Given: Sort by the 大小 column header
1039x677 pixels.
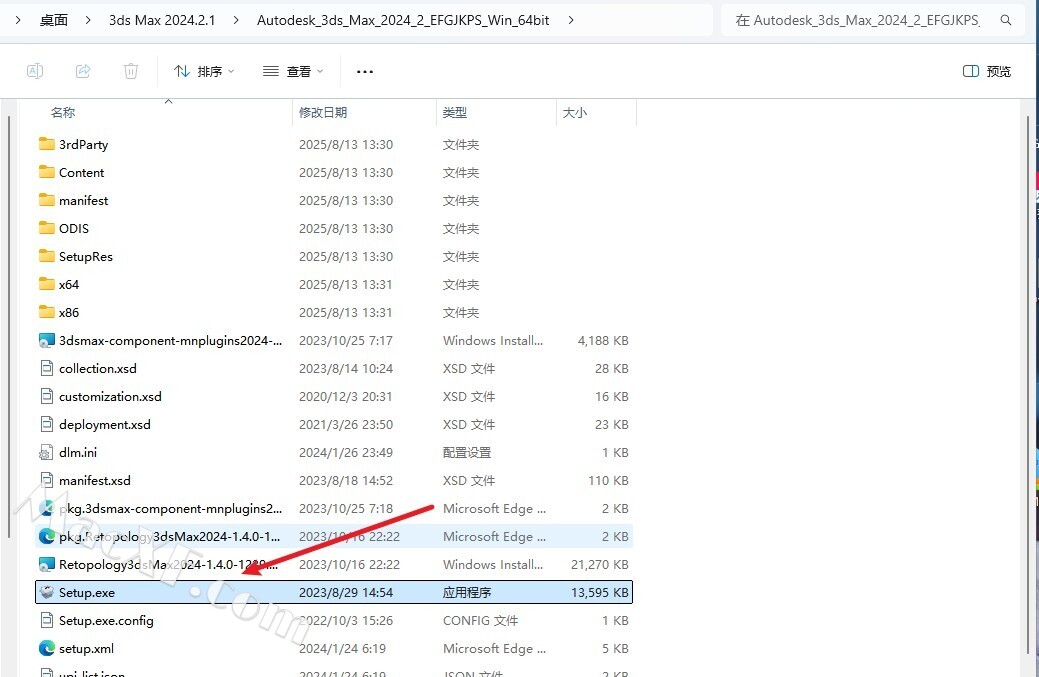Looking at the screenshot, I should tap(574, 113).
